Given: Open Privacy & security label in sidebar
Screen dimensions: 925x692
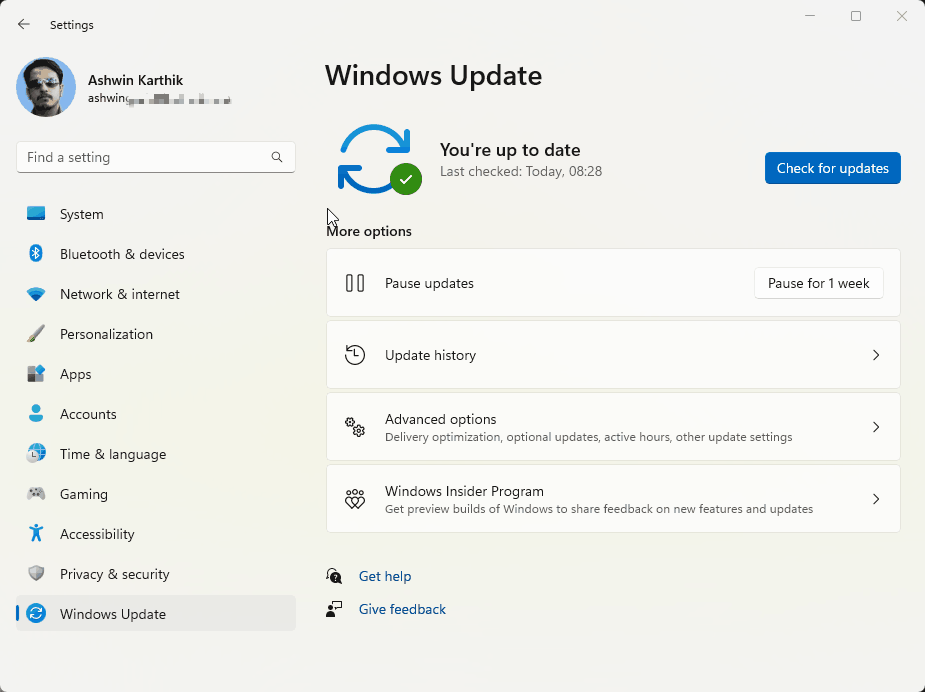Looking at the screenshot, I should click(x=114, y=574).
